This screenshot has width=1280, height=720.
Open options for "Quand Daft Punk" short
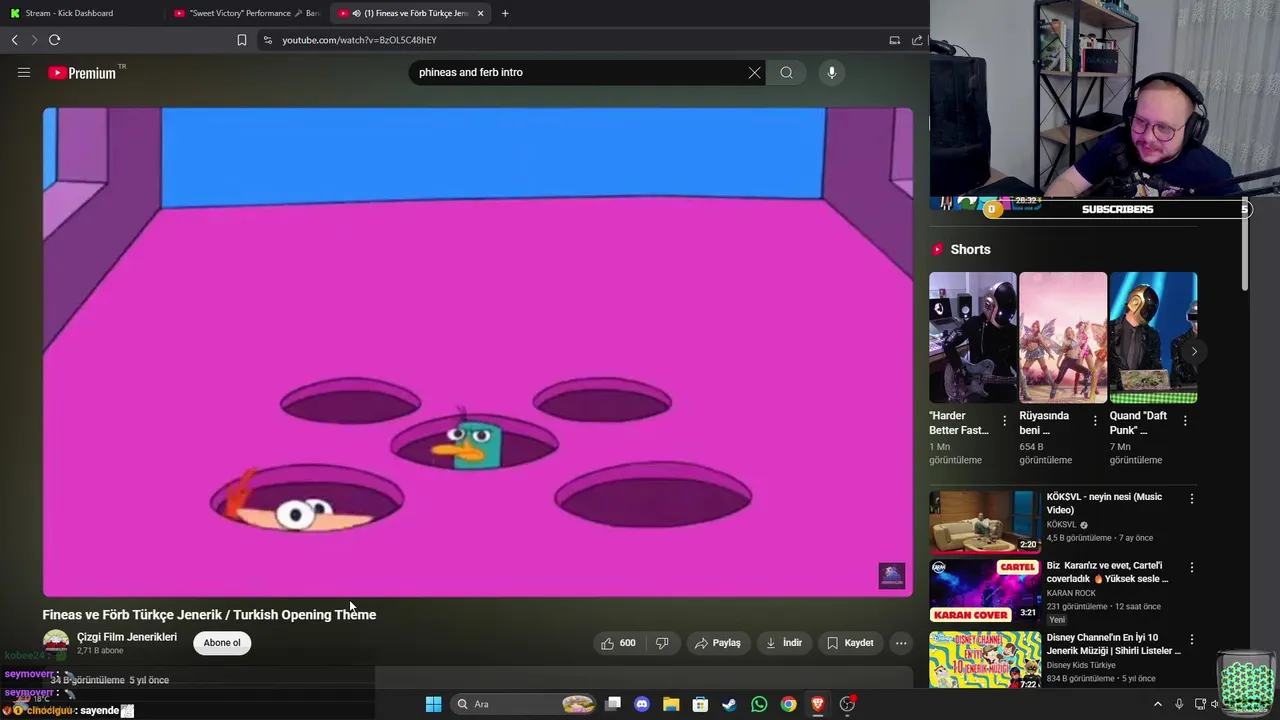(1185, 421)
